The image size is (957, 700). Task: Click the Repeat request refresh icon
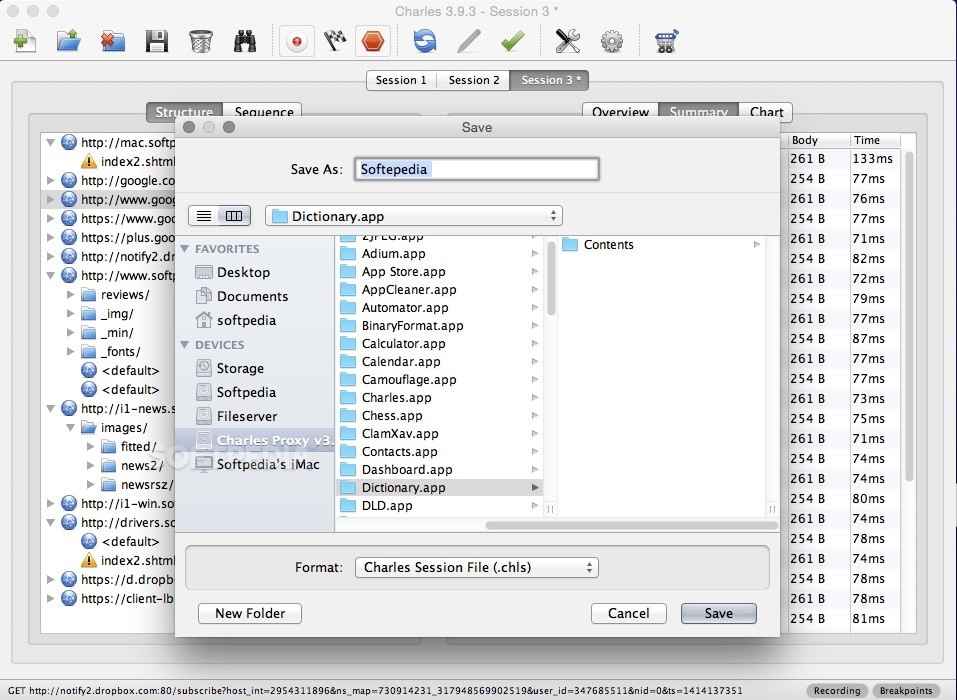click(x=425, y=41)
